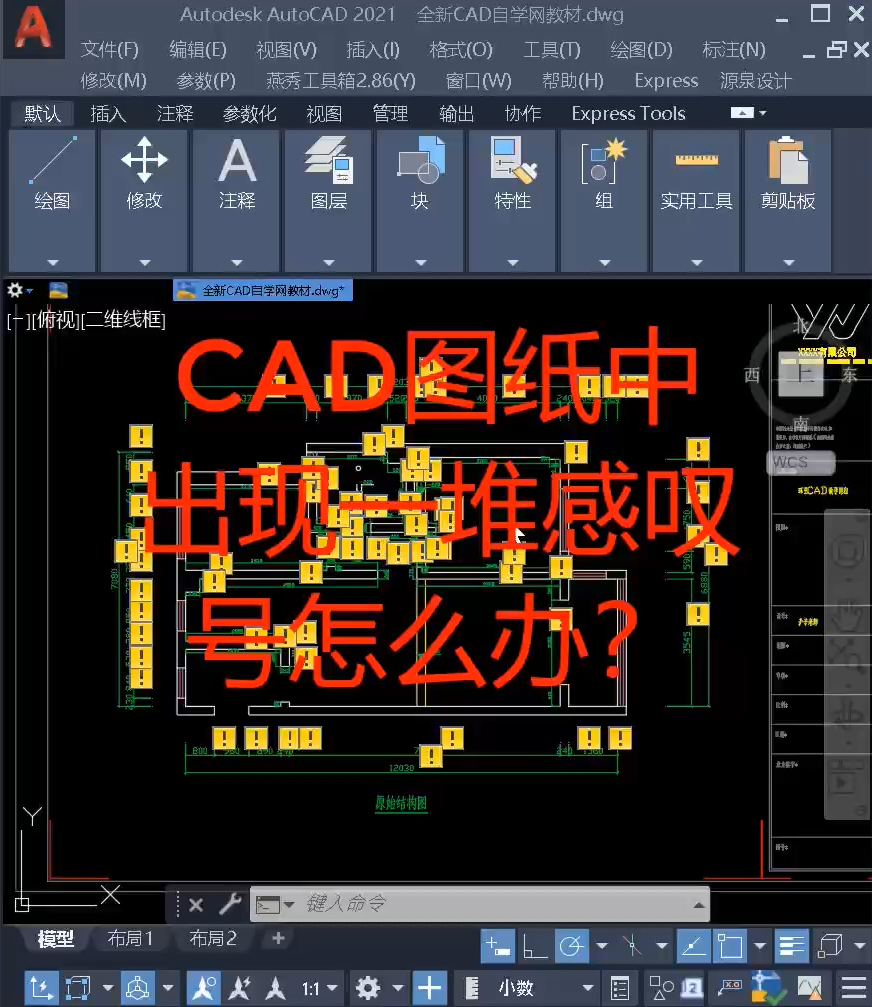Open quick properties list icon

tap(620, 988)
